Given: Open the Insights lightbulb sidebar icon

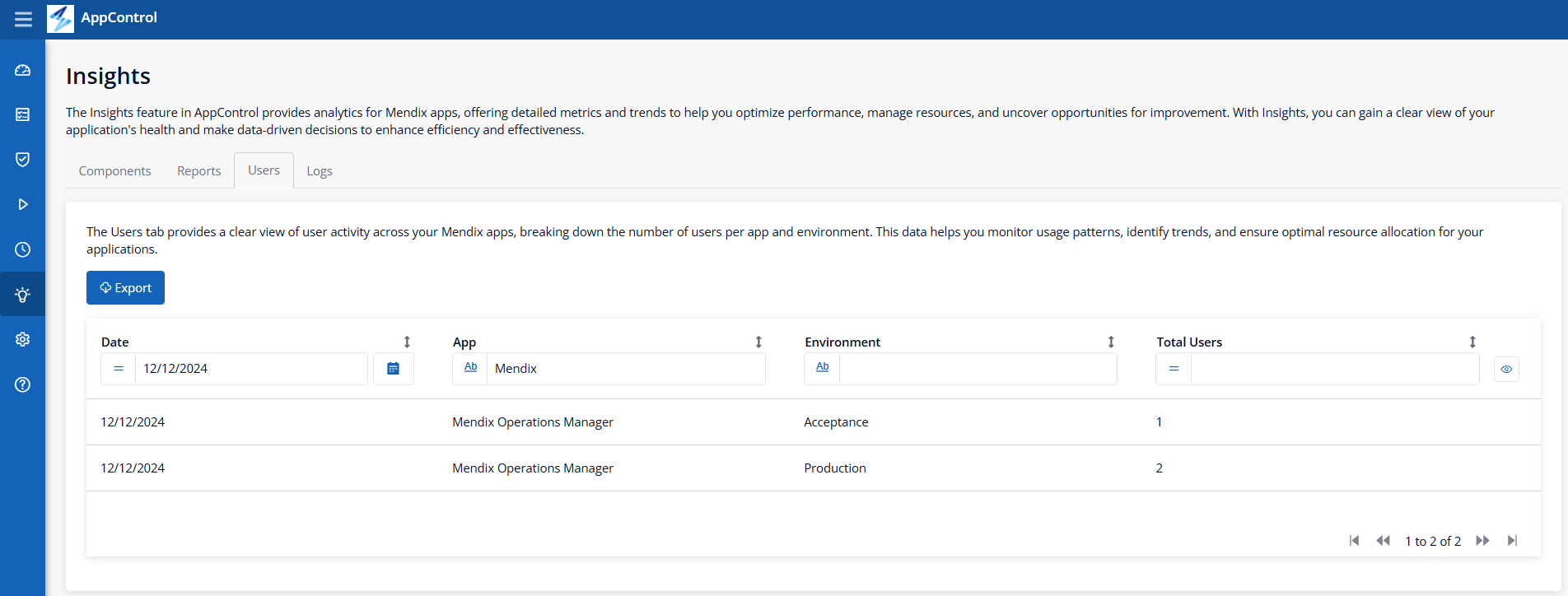Looking at the screenshot, I should pyautogui.click(x=23, y=295).
